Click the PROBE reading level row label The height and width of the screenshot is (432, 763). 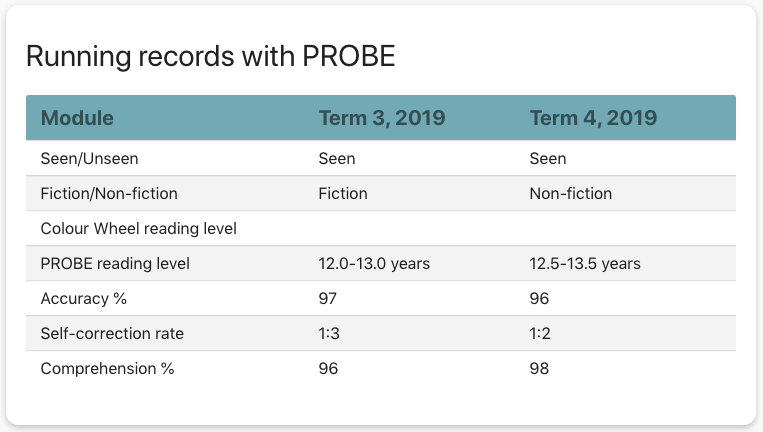pos(115,264)
